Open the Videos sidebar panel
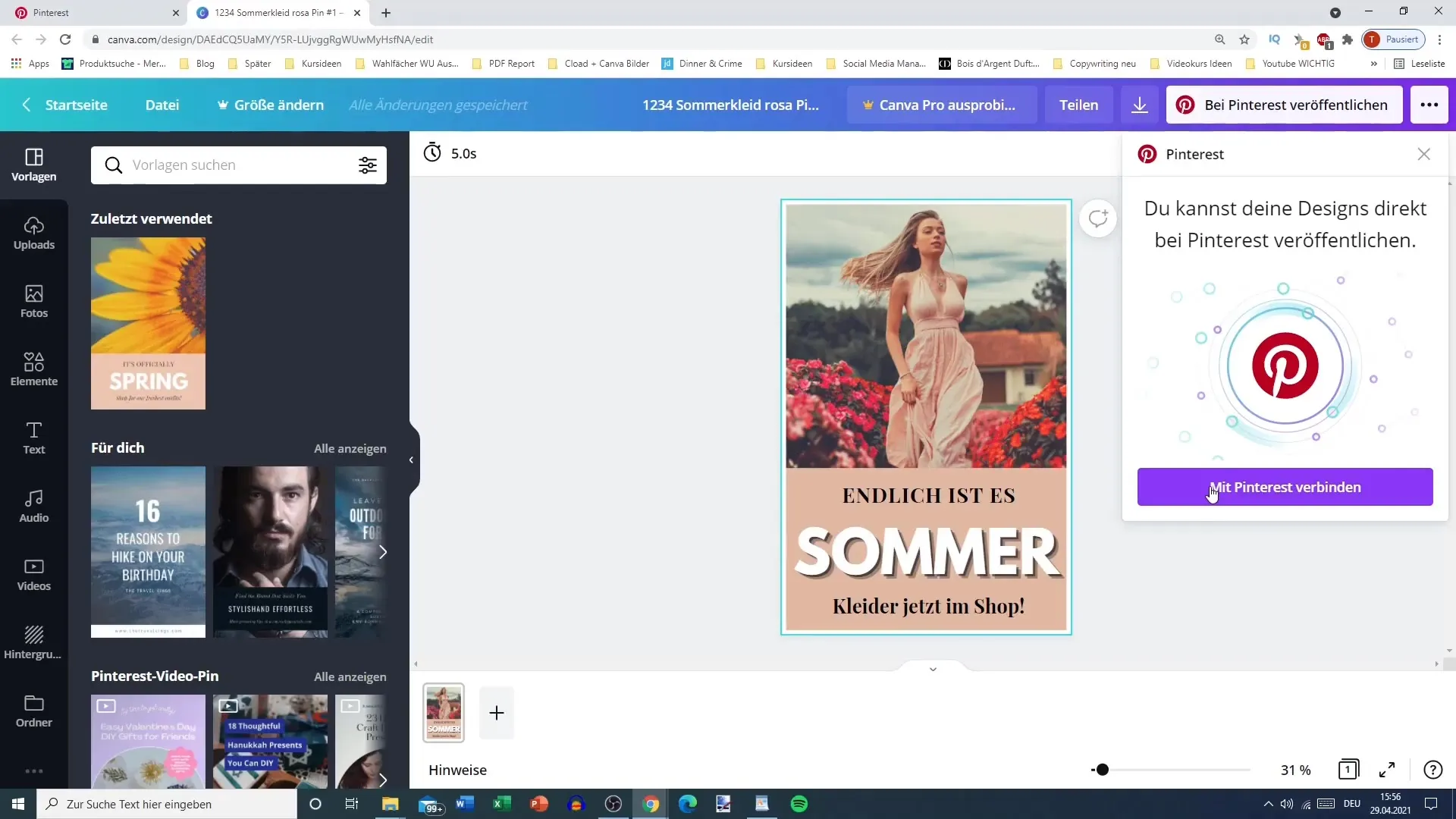The height and width of the screenshot is (819, 1456). pos(33,574)
